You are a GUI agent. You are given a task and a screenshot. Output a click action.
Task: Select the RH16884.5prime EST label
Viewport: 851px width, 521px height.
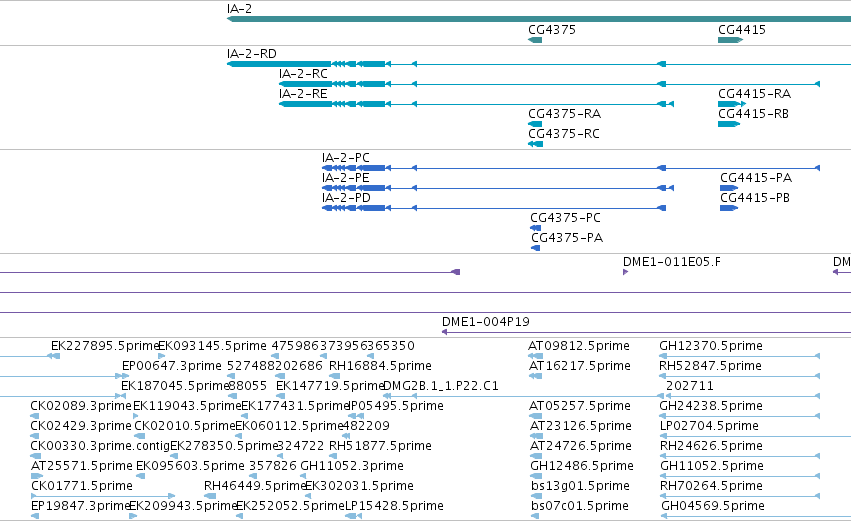tap(380, 366)
